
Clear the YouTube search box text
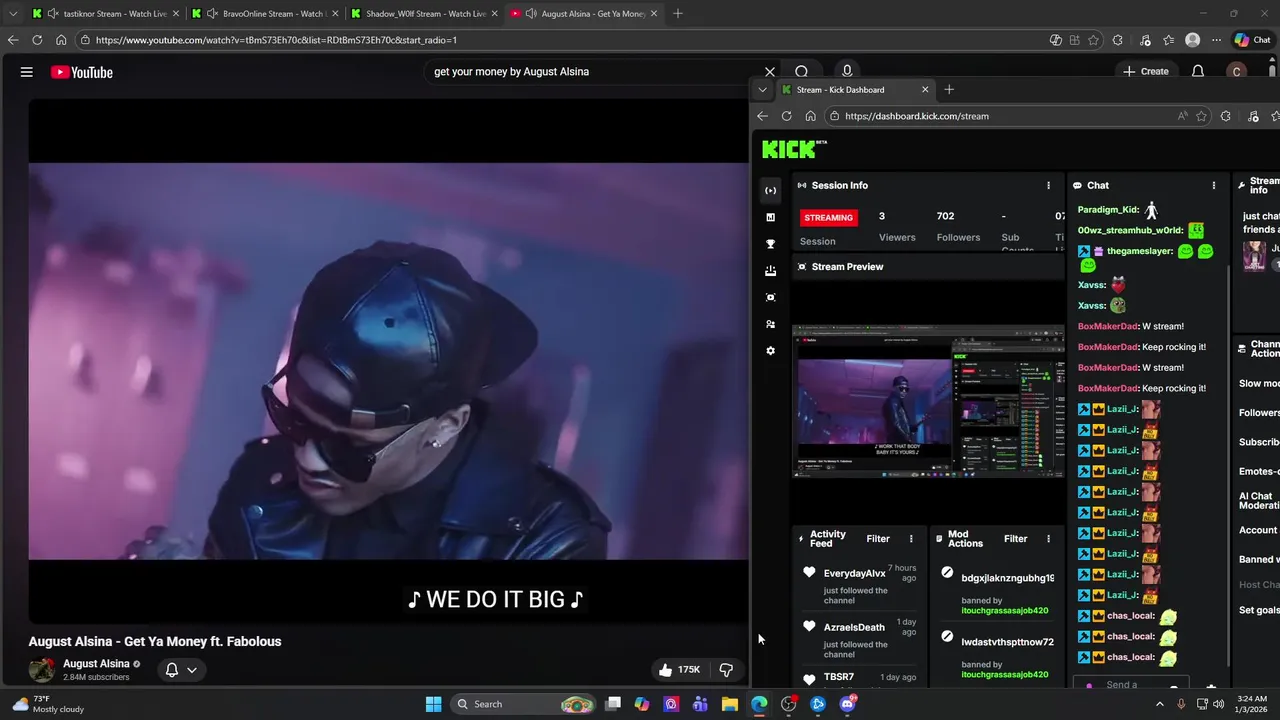coord(770,72)
